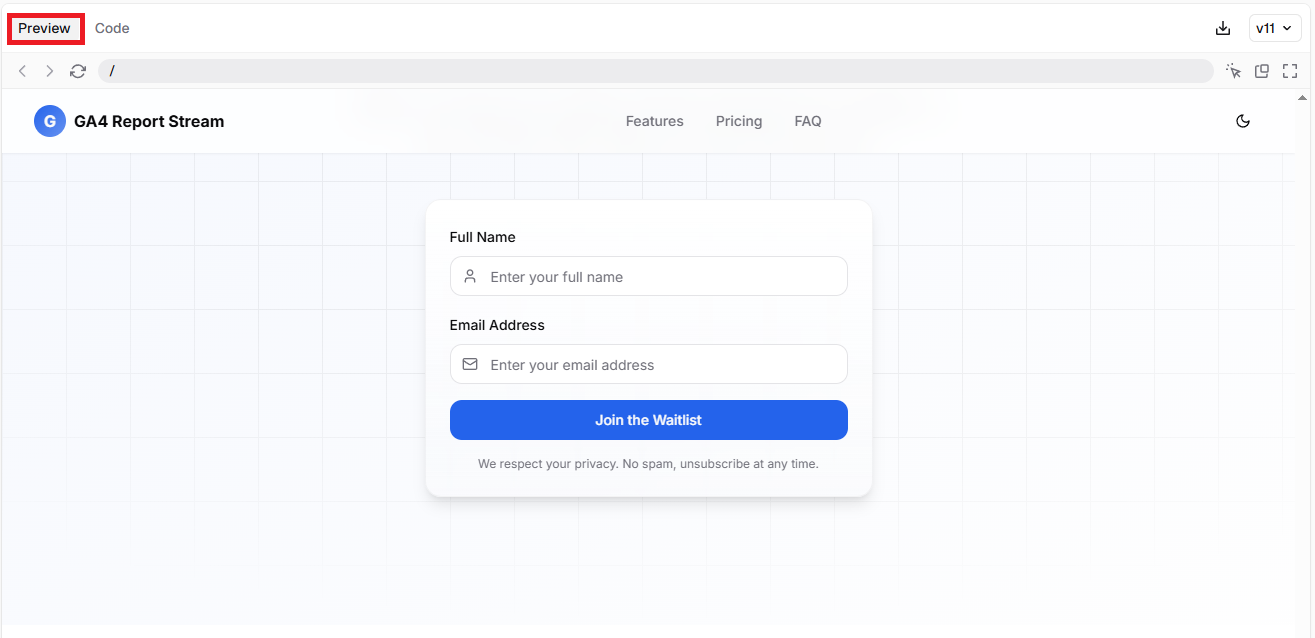Toggle dark mode with moon icon

click(1243, 121)
